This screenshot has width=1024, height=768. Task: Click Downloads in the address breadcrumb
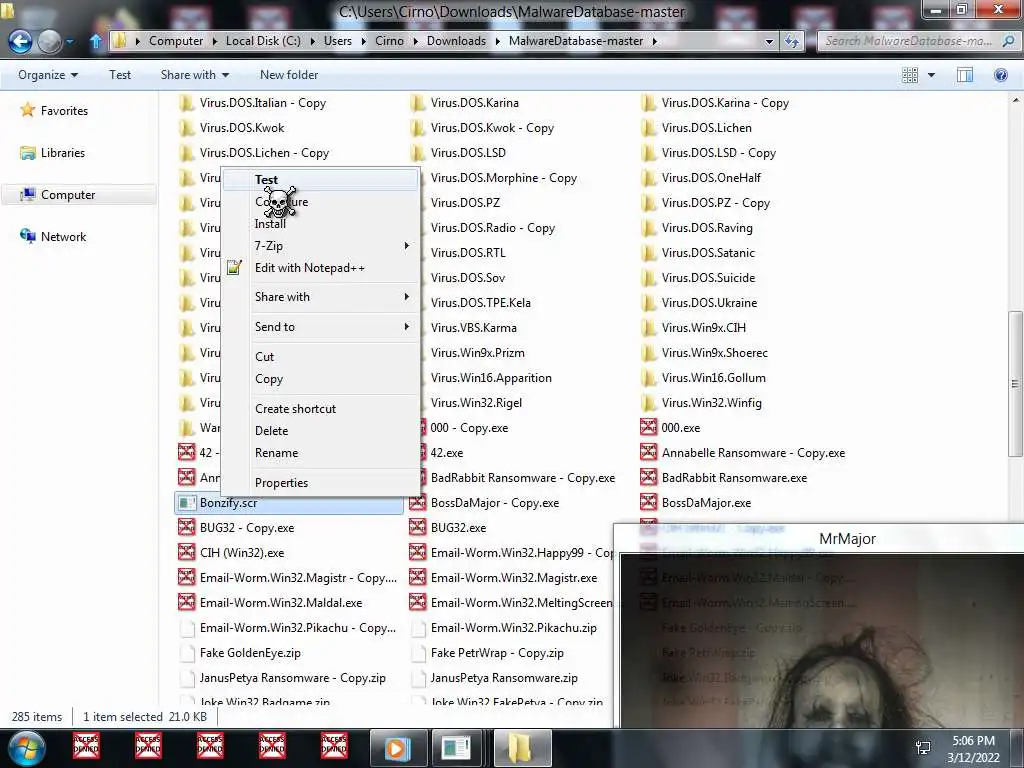point(456,41)
